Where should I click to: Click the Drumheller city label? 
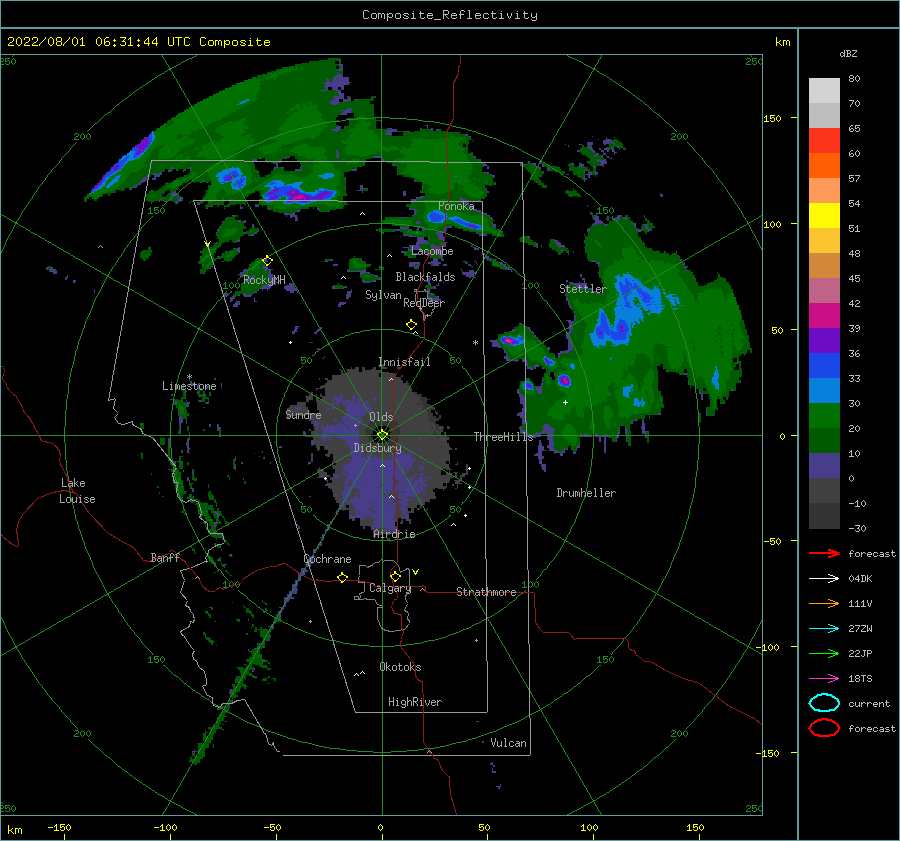pyautogui.click(x=586, y=493)
